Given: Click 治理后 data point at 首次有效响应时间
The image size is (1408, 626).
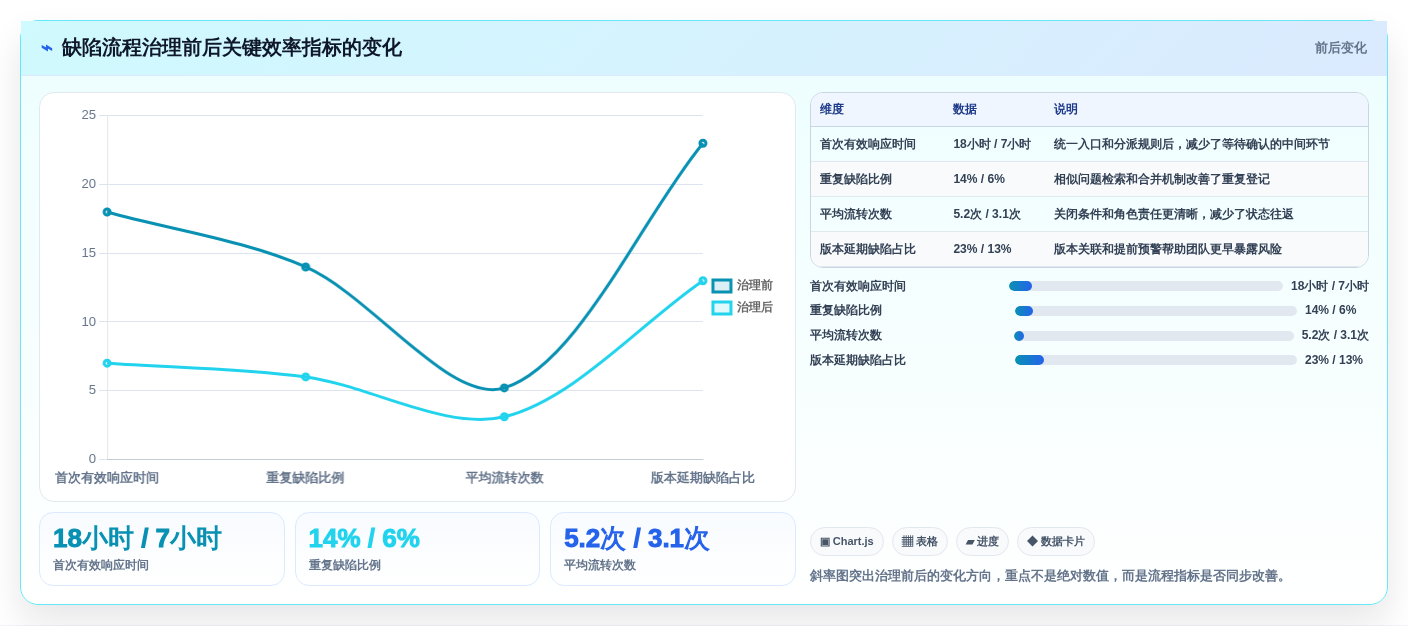Looking at the screenshot, I should point(107,363).
